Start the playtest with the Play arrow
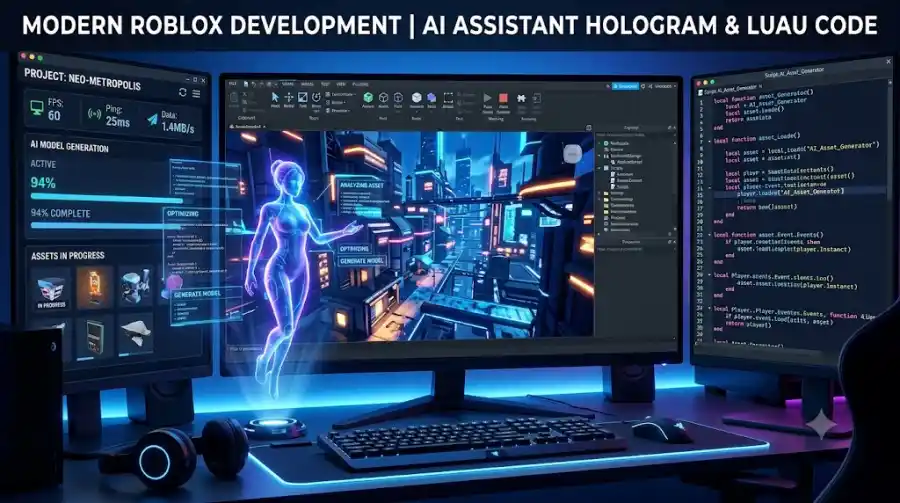Viewport: 900px width, 503px height. (487, 98)
